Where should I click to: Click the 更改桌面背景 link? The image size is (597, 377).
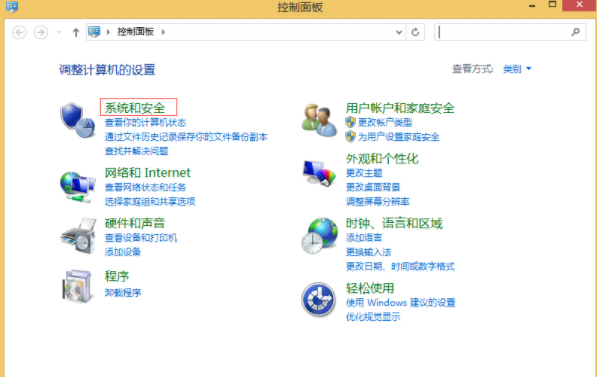(373, 187)
